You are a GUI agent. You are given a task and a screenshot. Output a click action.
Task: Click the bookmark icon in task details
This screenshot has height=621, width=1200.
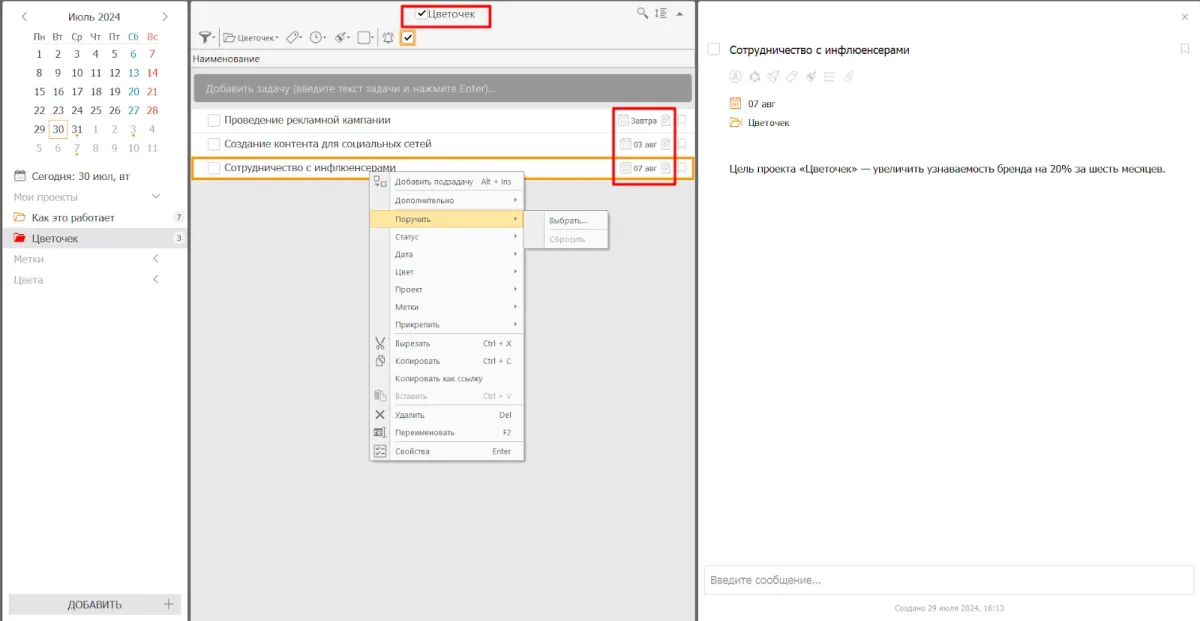point(1184,49)
